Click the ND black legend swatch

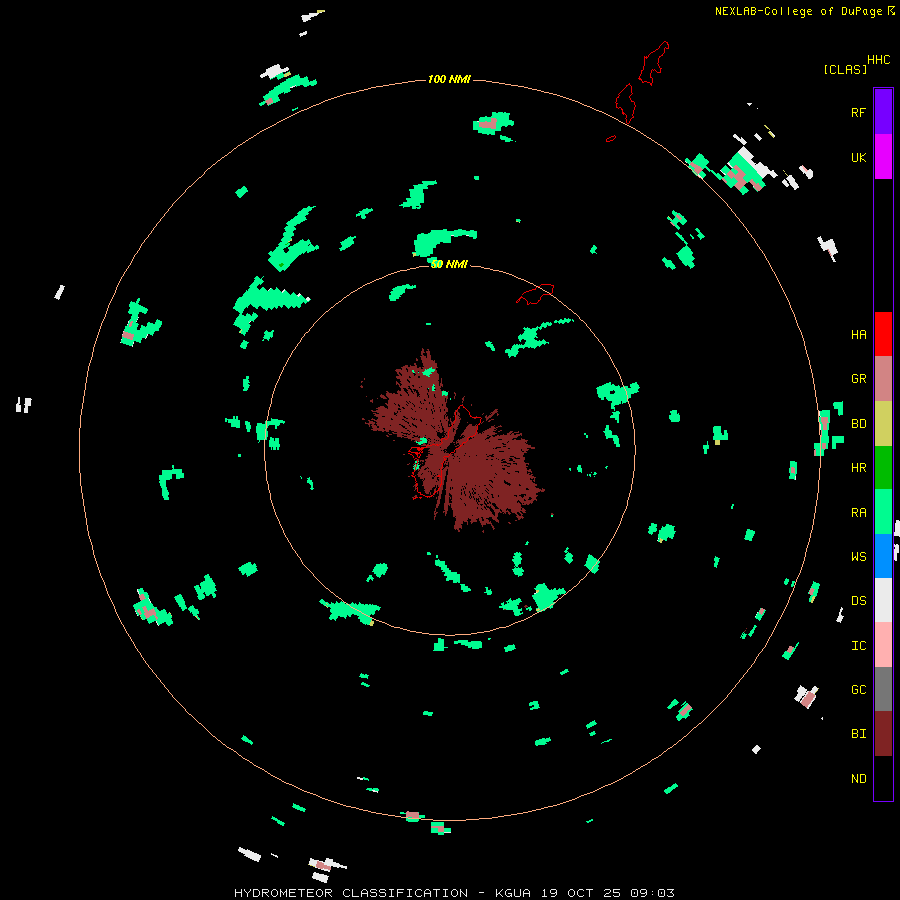pos(883,778)
